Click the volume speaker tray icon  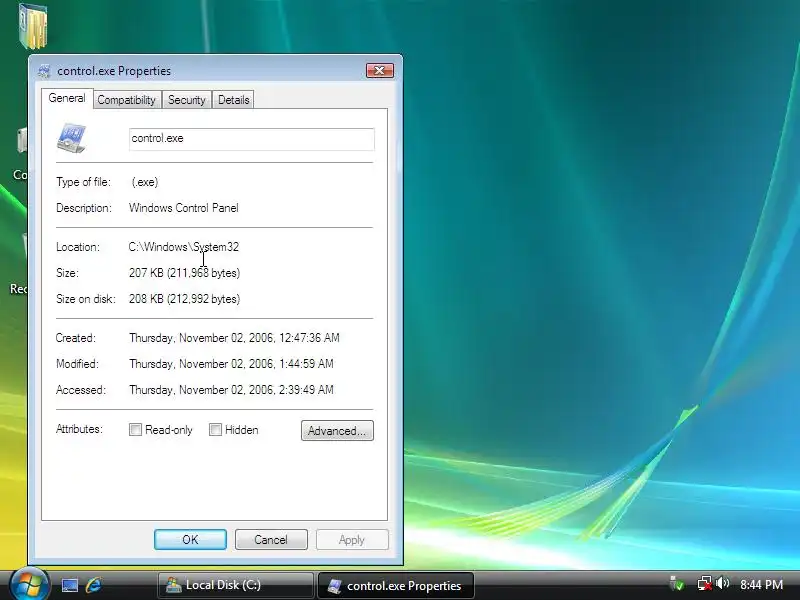[x=722, y=584]
